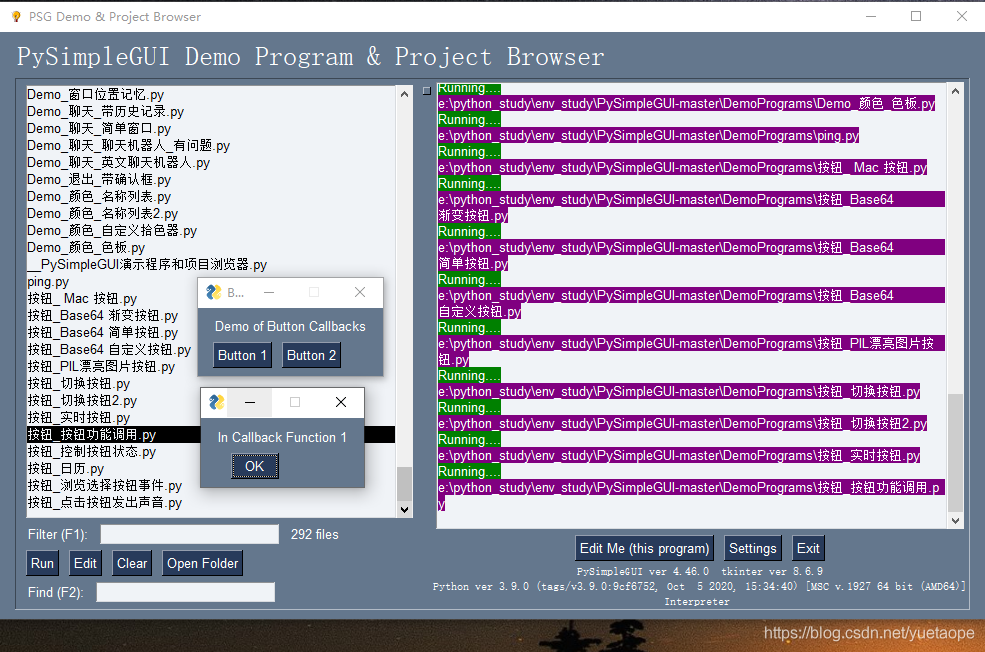Image resolution: width=985 pixels, height=652 pixels.
Task: Select 按钮_ Mac 按钮.py in file list
Action: tap(82, 298)
